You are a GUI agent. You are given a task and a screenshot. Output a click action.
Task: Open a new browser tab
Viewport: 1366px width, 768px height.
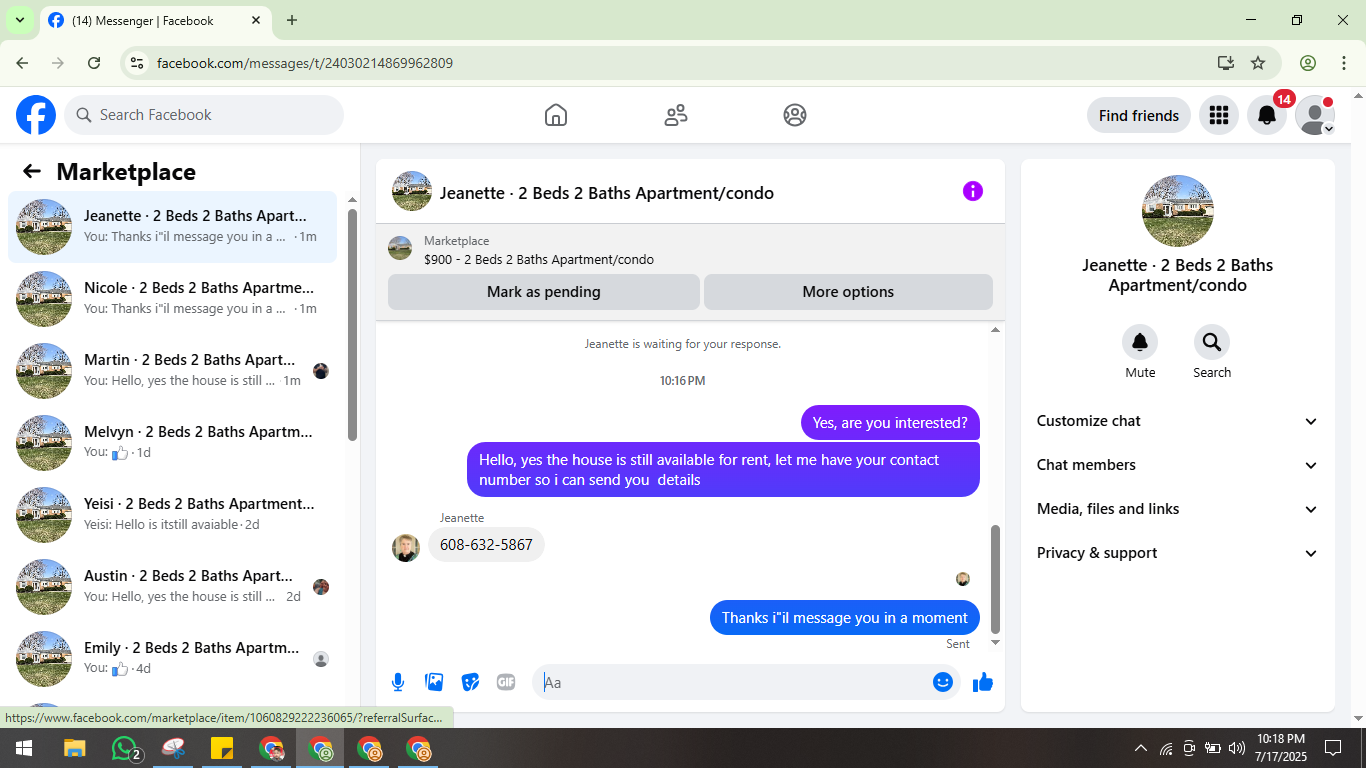tap(292, 20)
